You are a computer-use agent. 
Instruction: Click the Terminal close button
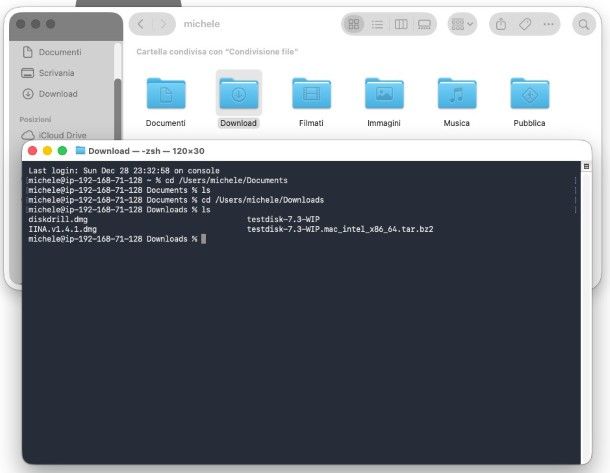pos(33,151)
